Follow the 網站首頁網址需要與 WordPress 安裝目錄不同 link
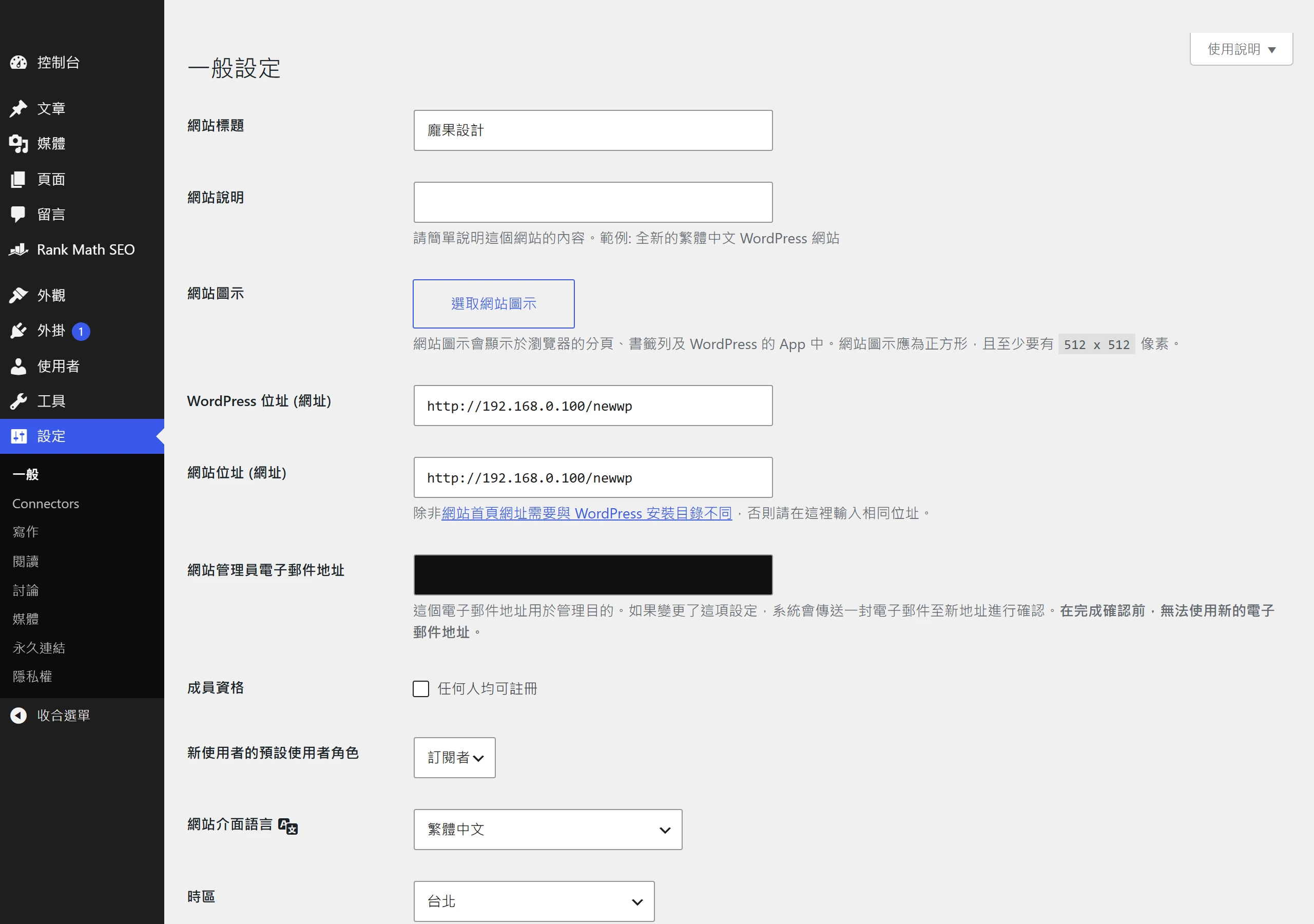 click(x=587, y=513)
